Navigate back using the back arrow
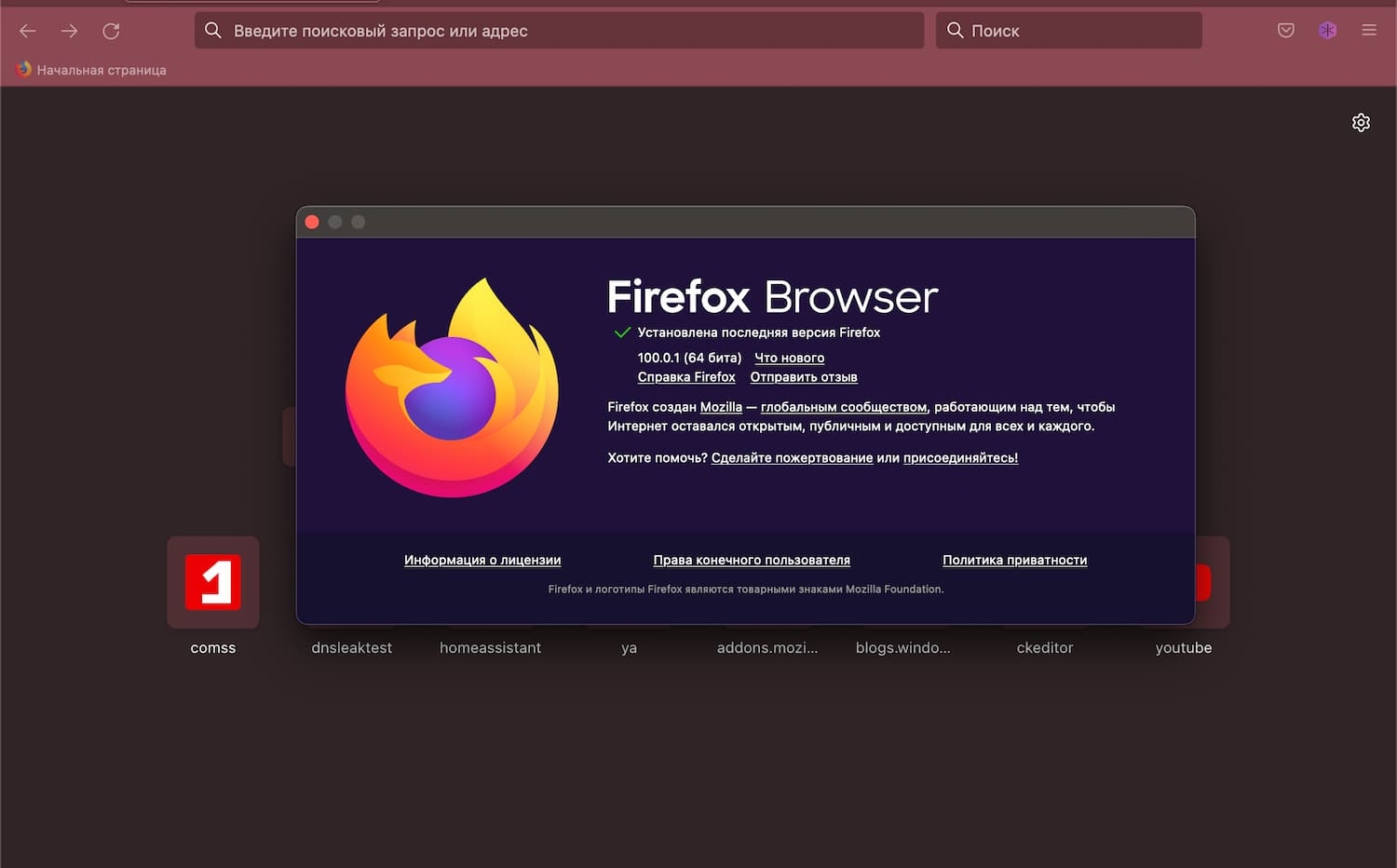The image size is (1397, 868). (27, 30)
